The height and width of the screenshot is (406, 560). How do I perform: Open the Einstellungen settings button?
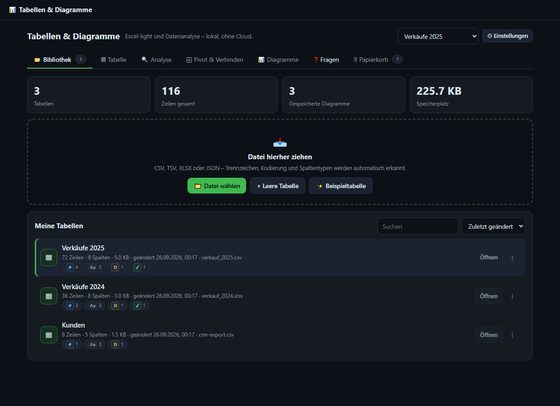pyautogui.click(x=508, y=36)
